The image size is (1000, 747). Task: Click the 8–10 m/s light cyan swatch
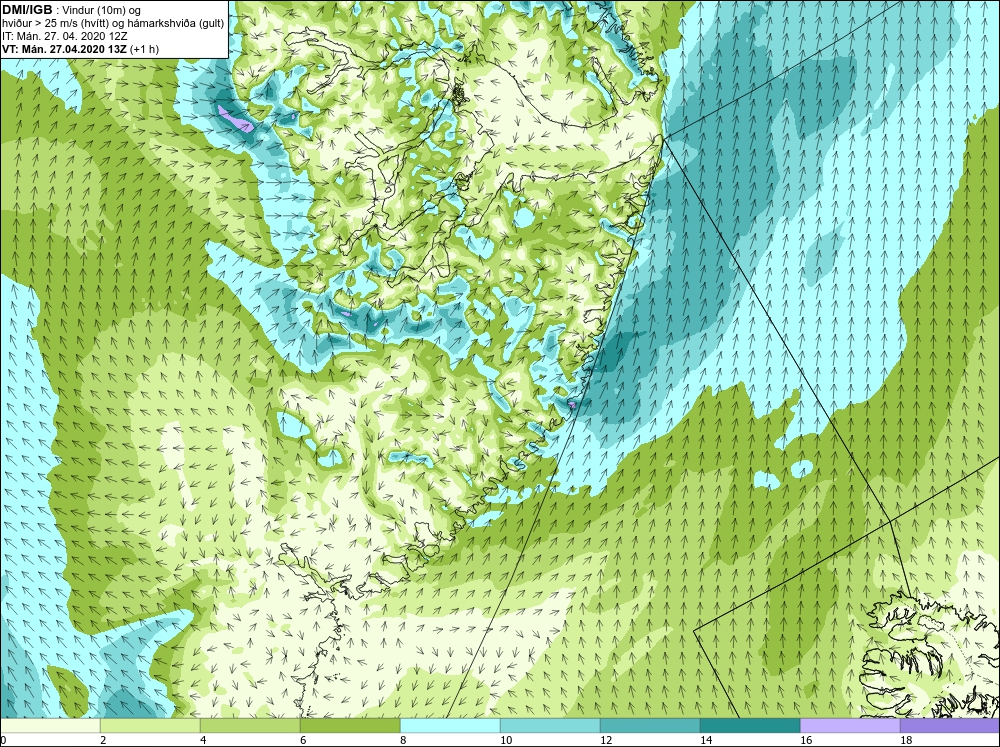(x=450, y=725)
